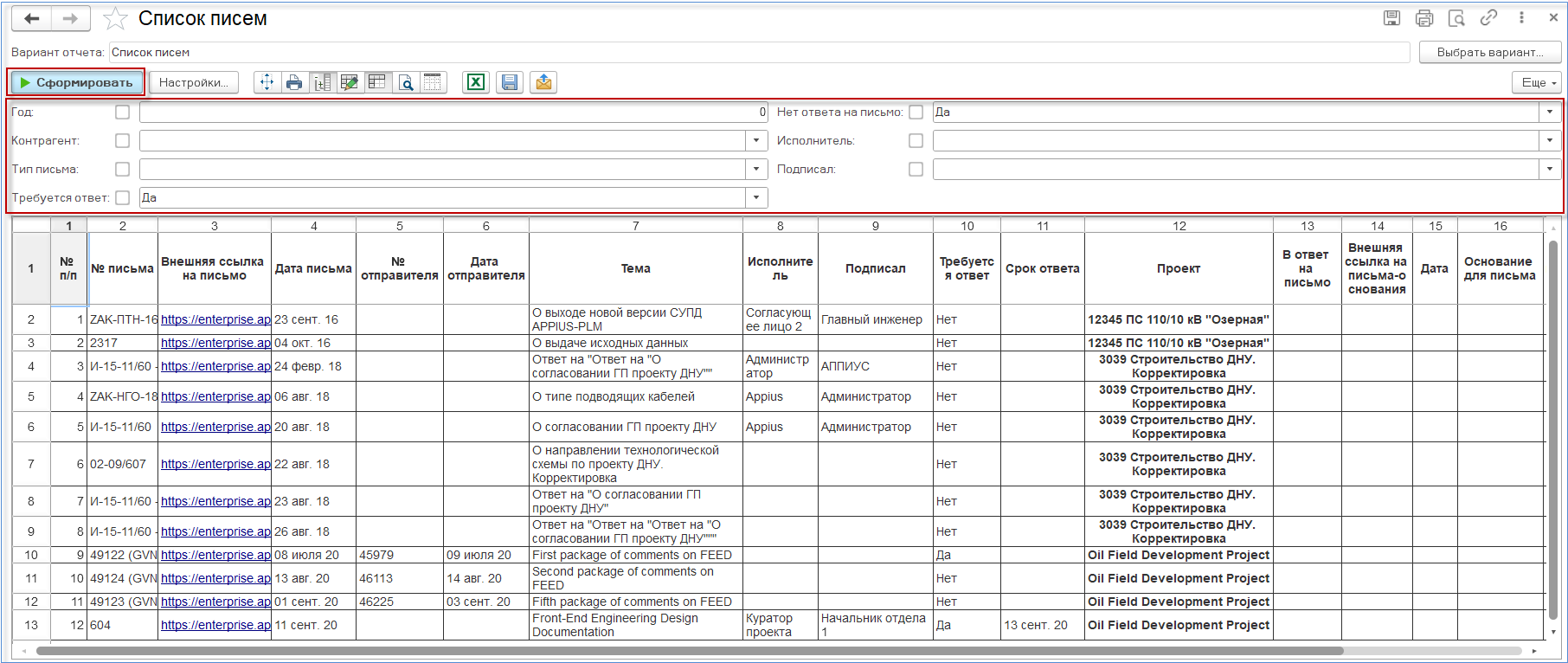Click the chain link icon at top right
1568x663 pixels.
click(1488, 18)
